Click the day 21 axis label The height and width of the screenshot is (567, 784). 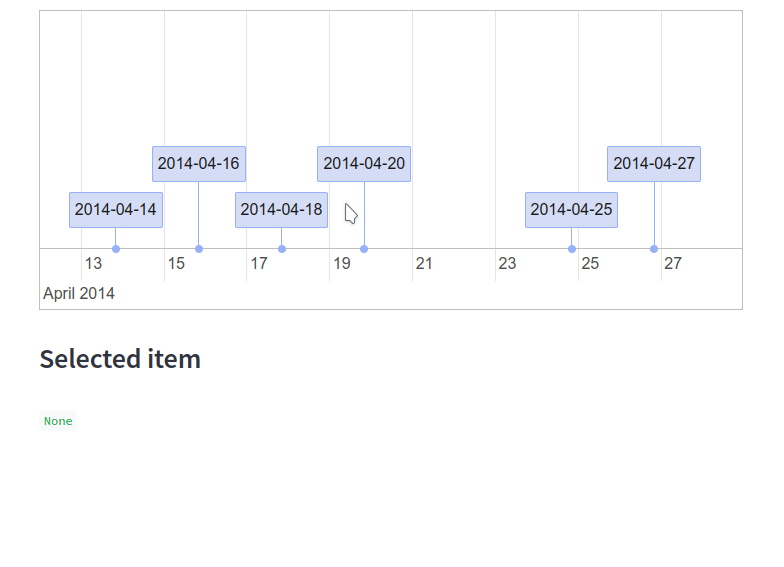pyautogui.click(x=424, y=264)
